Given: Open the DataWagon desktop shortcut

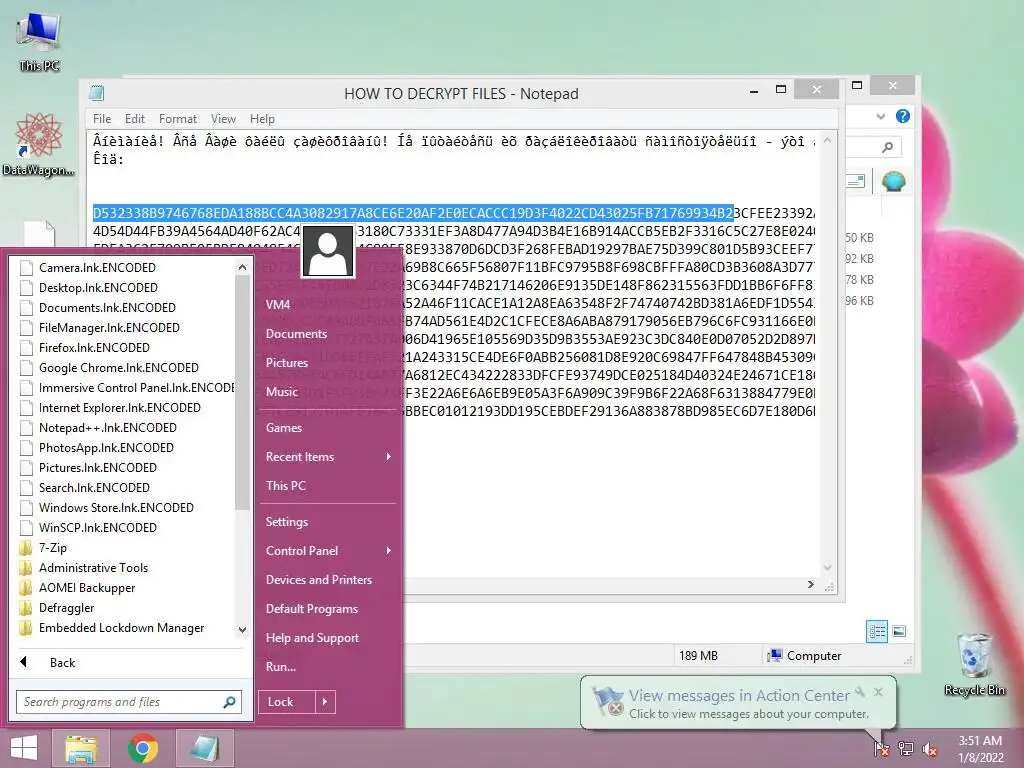Looking at the screenshot, I should pos(39,144).
